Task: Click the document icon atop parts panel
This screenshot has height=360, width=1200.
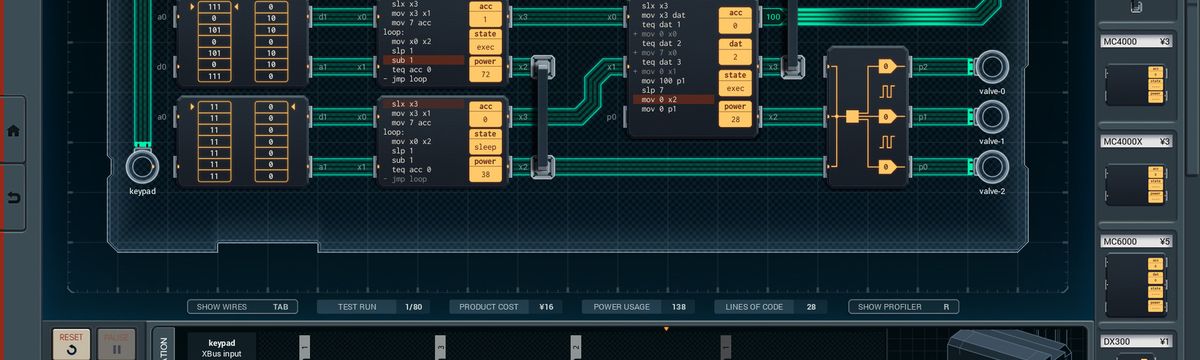Action: 1136,7
